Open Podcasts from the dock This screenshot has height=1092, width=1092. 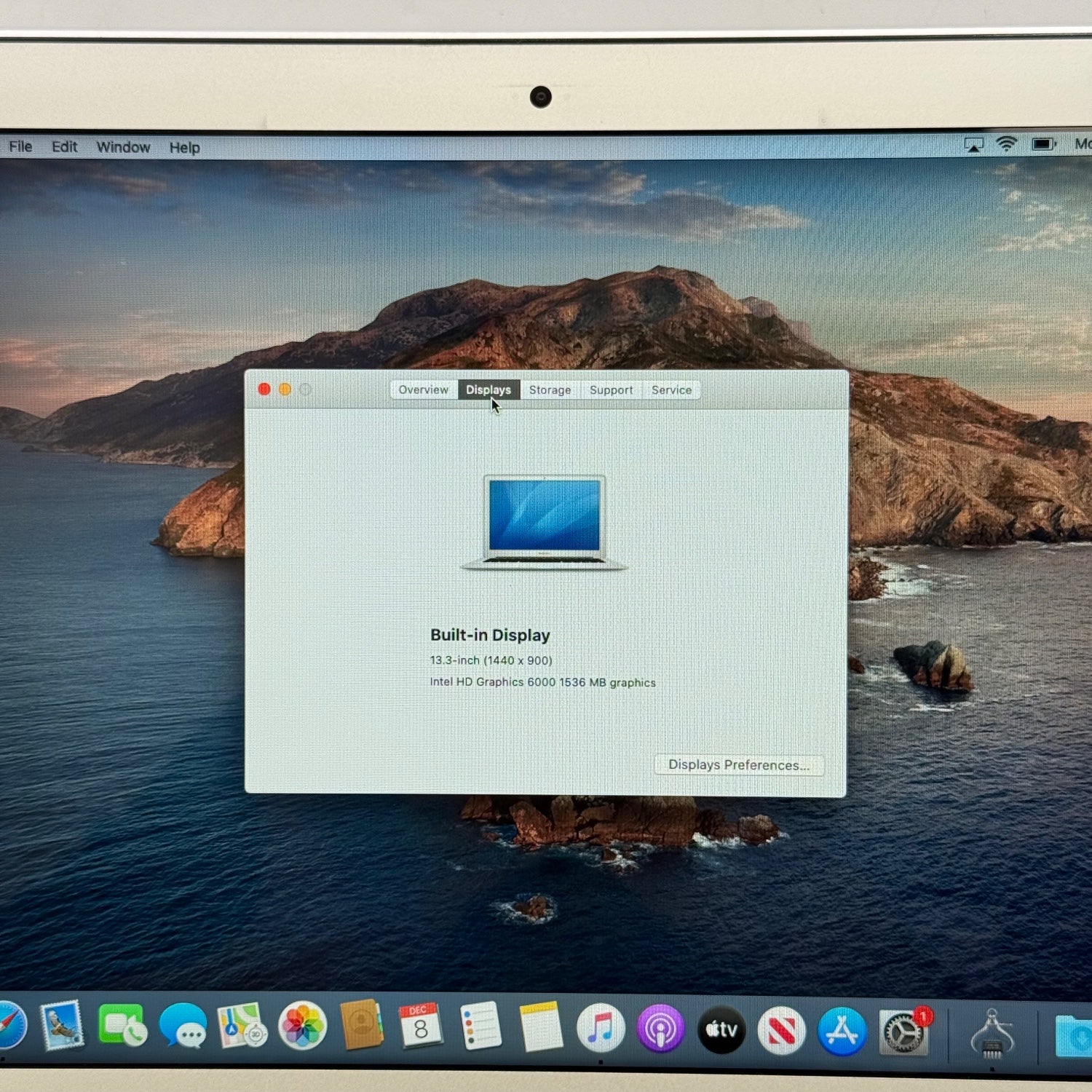click(x=661, y=1029)
